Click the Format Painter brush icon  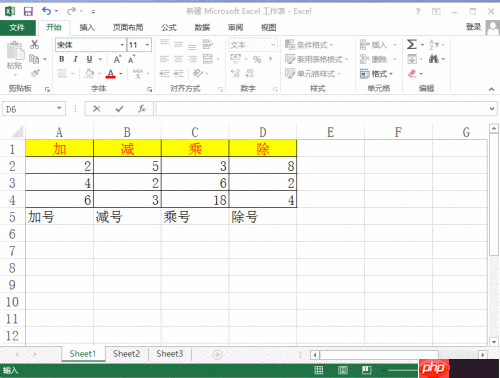(35, 73)
